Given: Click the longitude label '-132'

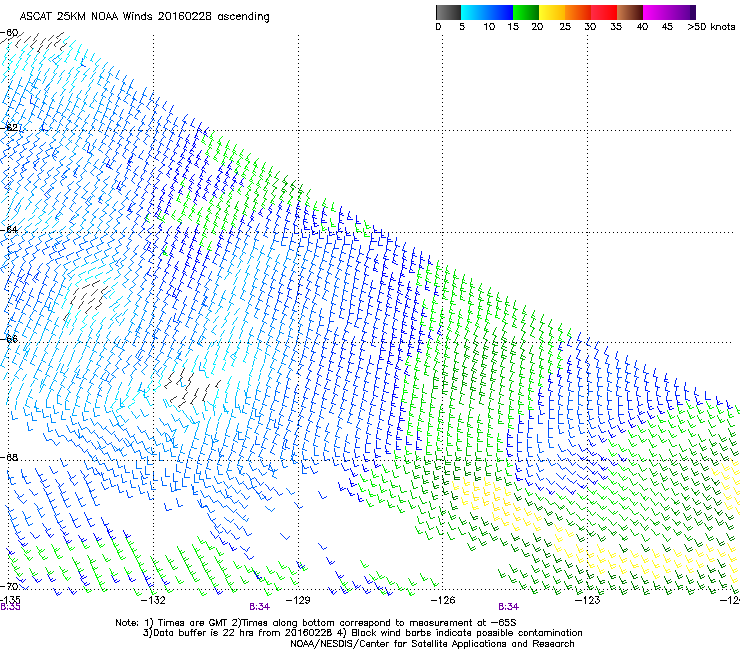Looking at the screenshot, I should [x=153, y=600].
